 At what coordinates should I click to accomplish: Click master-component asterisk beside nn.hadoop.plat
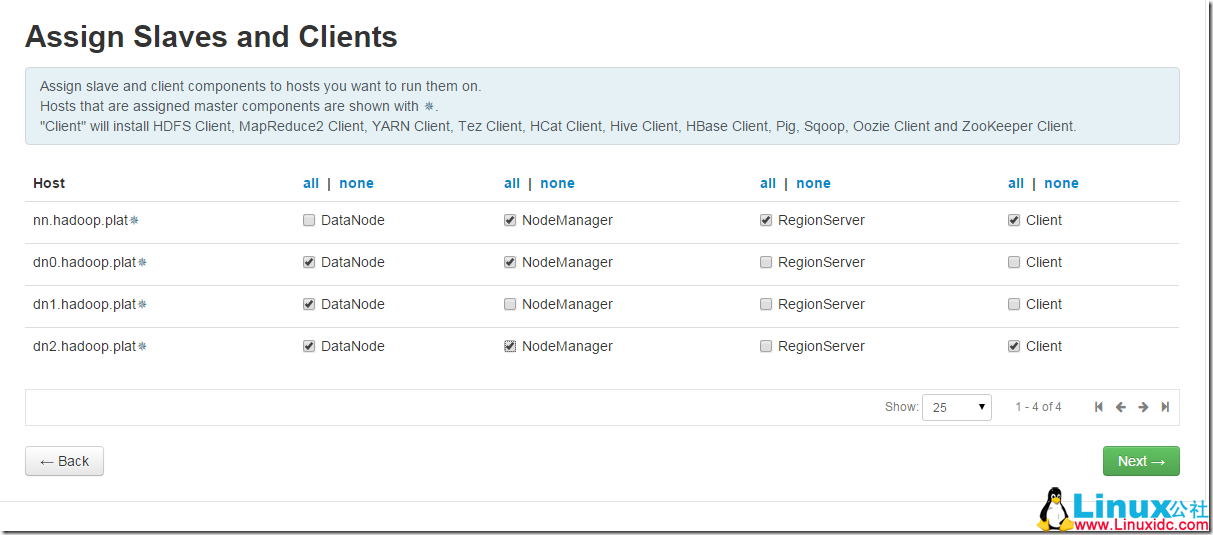pos(134,220)
